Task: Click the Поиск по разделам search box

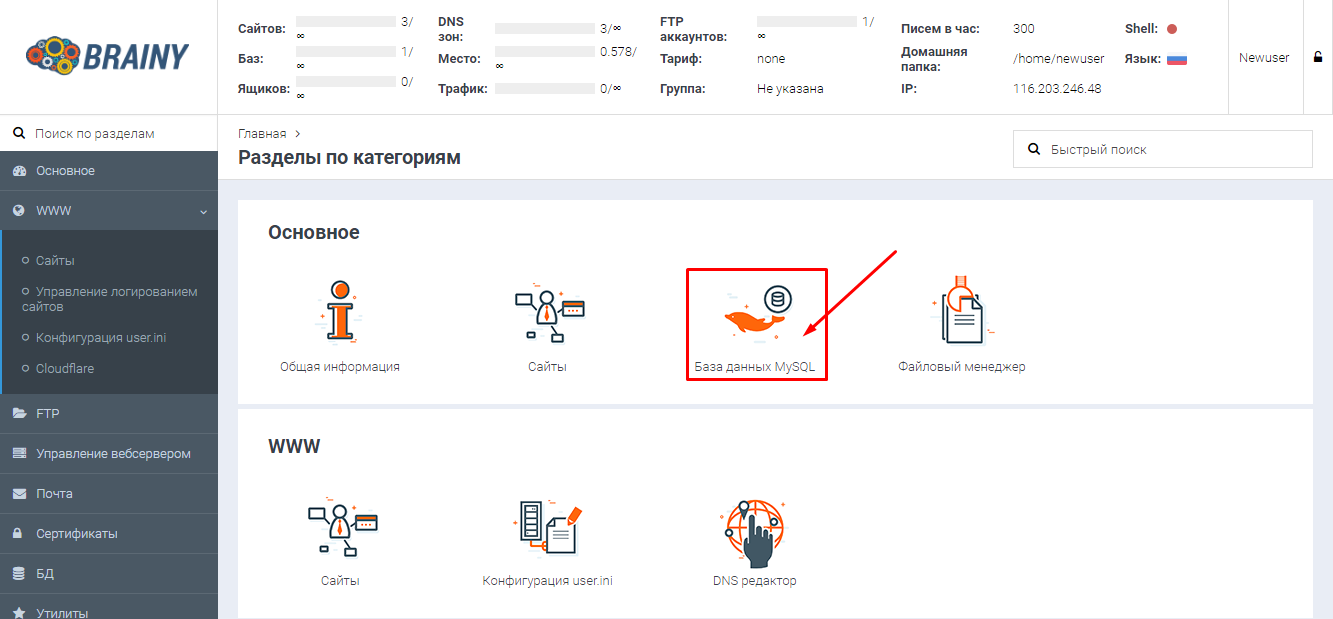Action: [108, 133]
